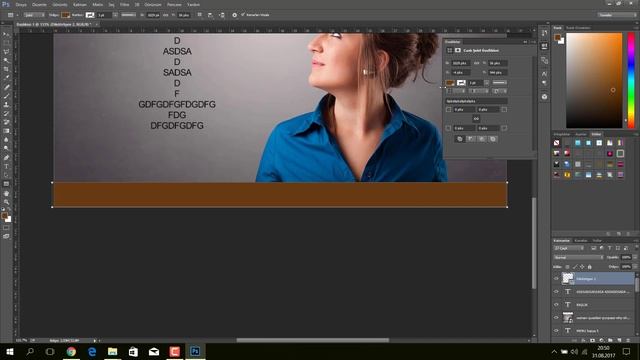Select the Pen tool
Viewport: 640px width, 360px height.
[6, 158]
